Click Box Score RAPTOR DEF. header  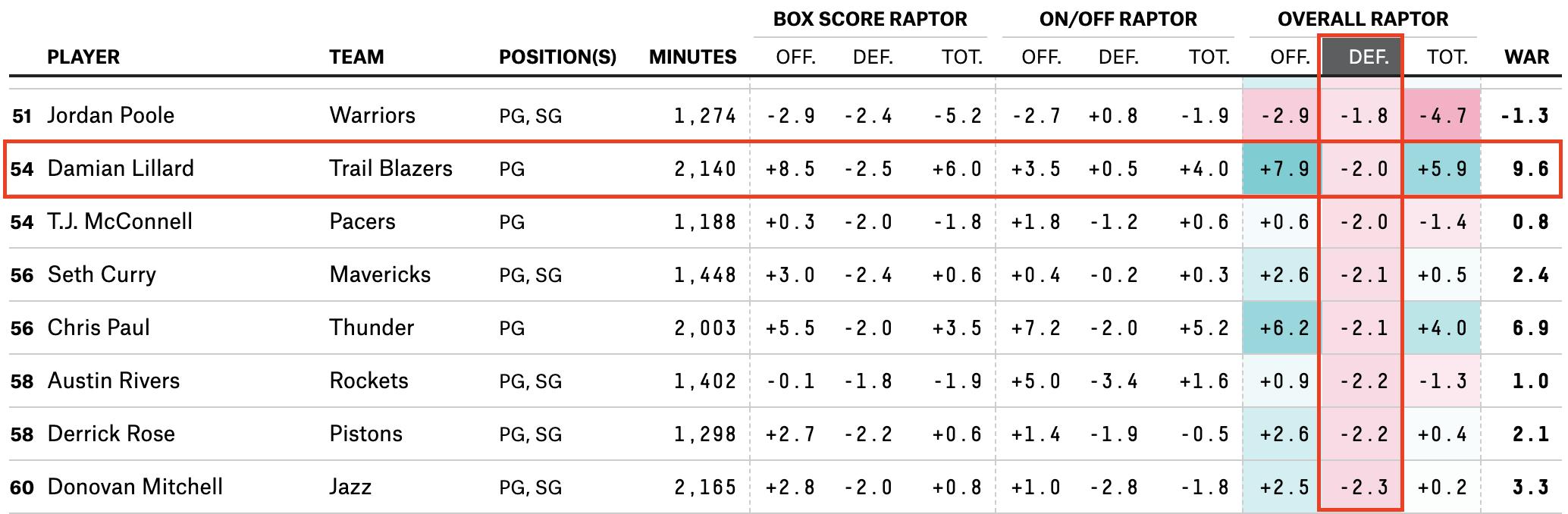(873, 58)
